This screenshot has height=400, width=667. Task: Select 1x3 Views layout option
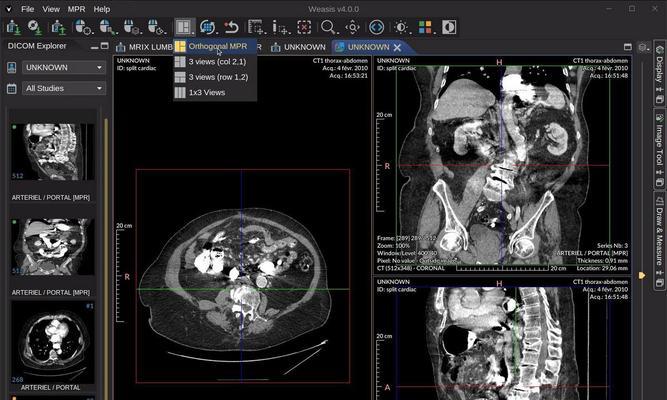215,92
